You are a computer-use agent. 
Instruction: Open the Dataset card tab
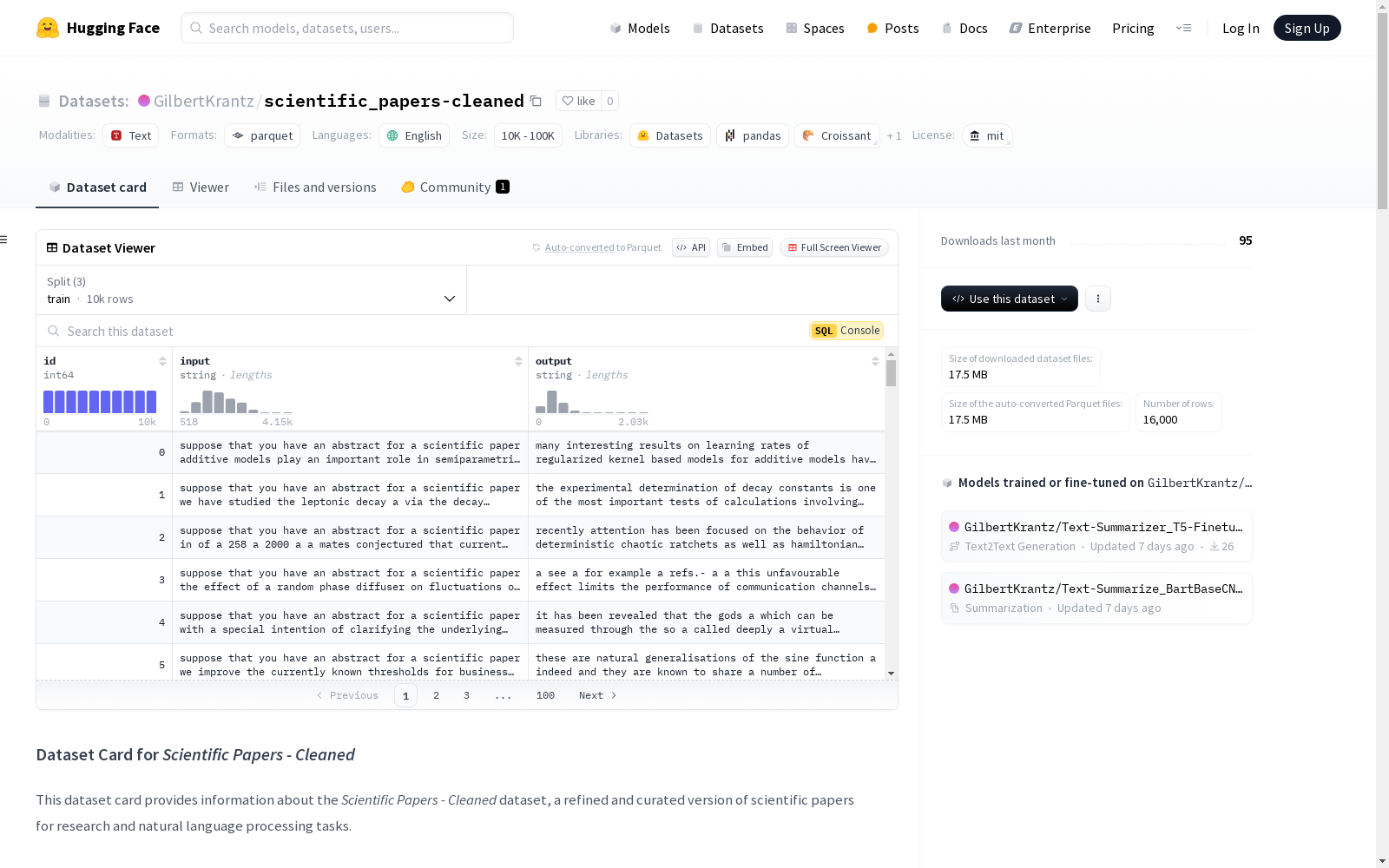97,187
